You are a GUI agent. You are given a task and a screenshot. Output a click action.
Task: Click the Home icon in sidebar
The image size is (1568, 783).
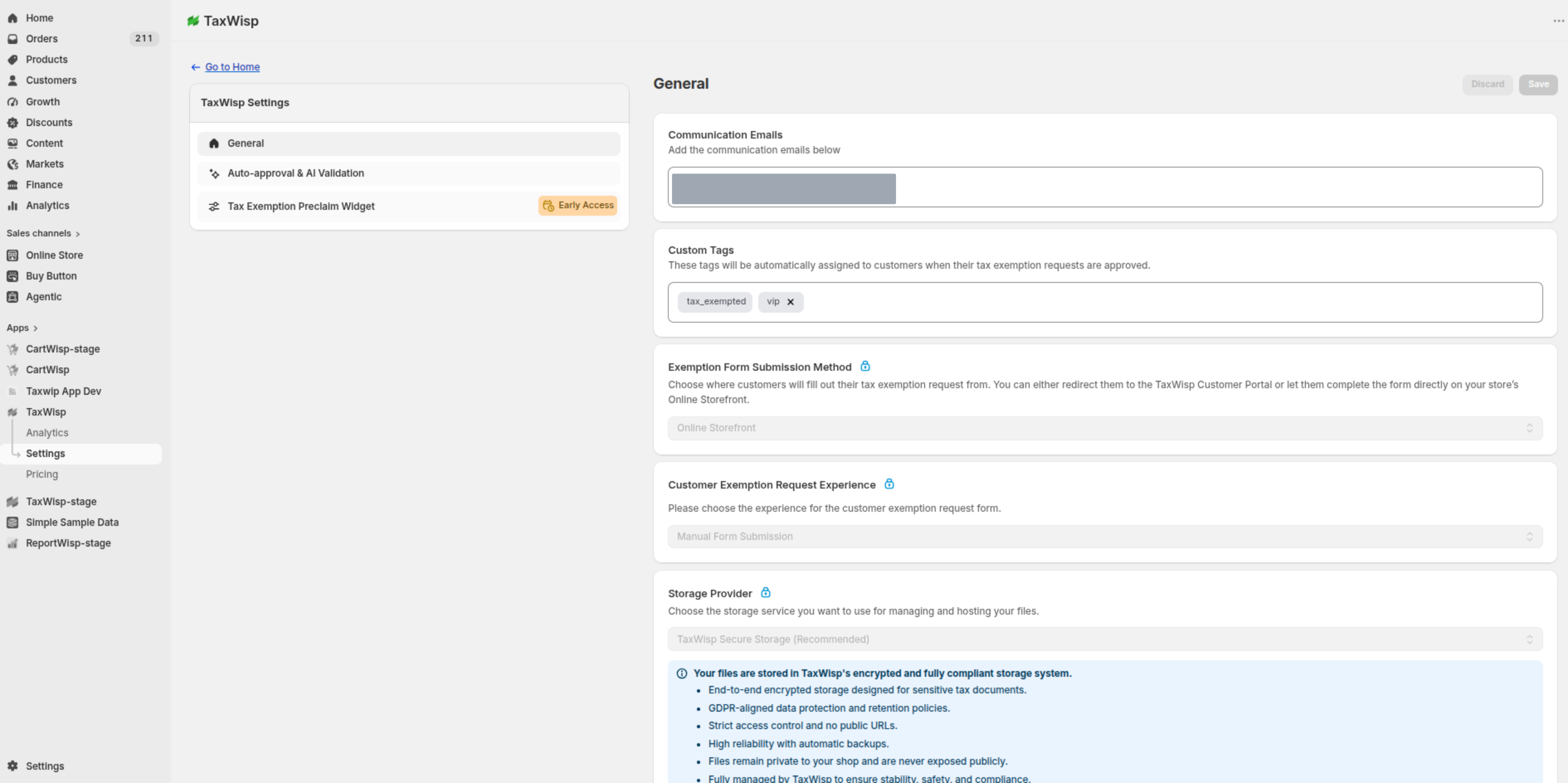pos(12,18)
